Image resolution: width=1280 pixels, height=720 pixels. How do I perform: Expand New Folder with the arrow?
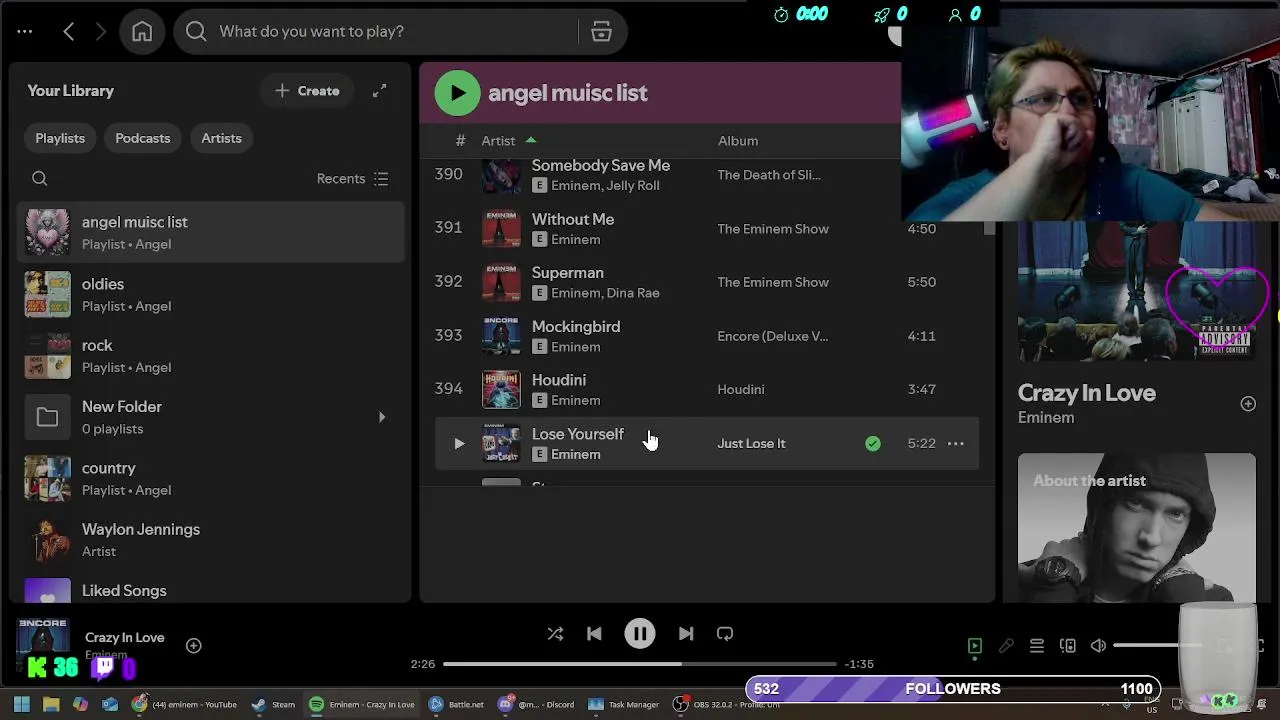coord(381,417)
